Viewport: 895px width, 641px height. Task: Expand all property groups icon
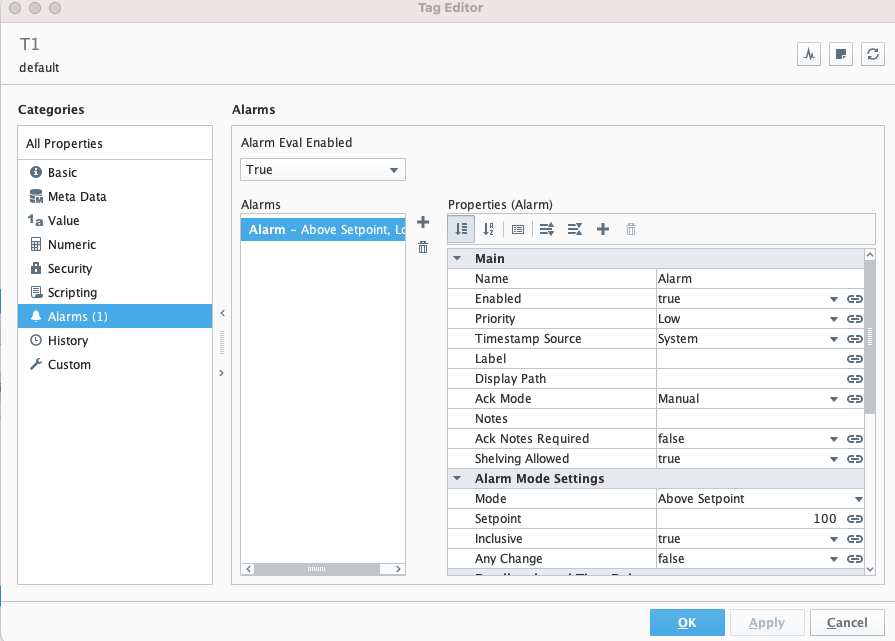546,229
